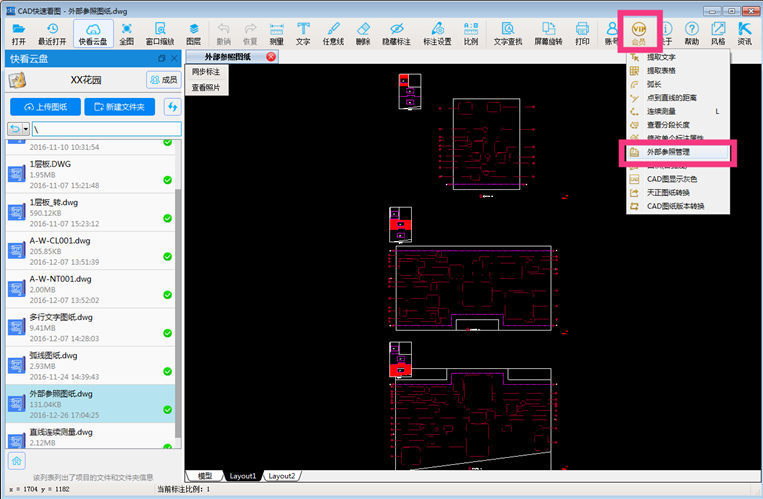The image size is (763, 499).
Task: Open the 账号 account icon
Action: [x=611, y=34]
